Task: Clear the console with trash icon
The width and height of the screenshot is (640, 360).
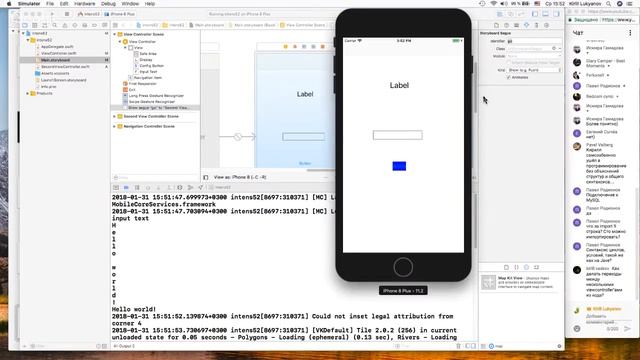Action: (x=458, y=346)
